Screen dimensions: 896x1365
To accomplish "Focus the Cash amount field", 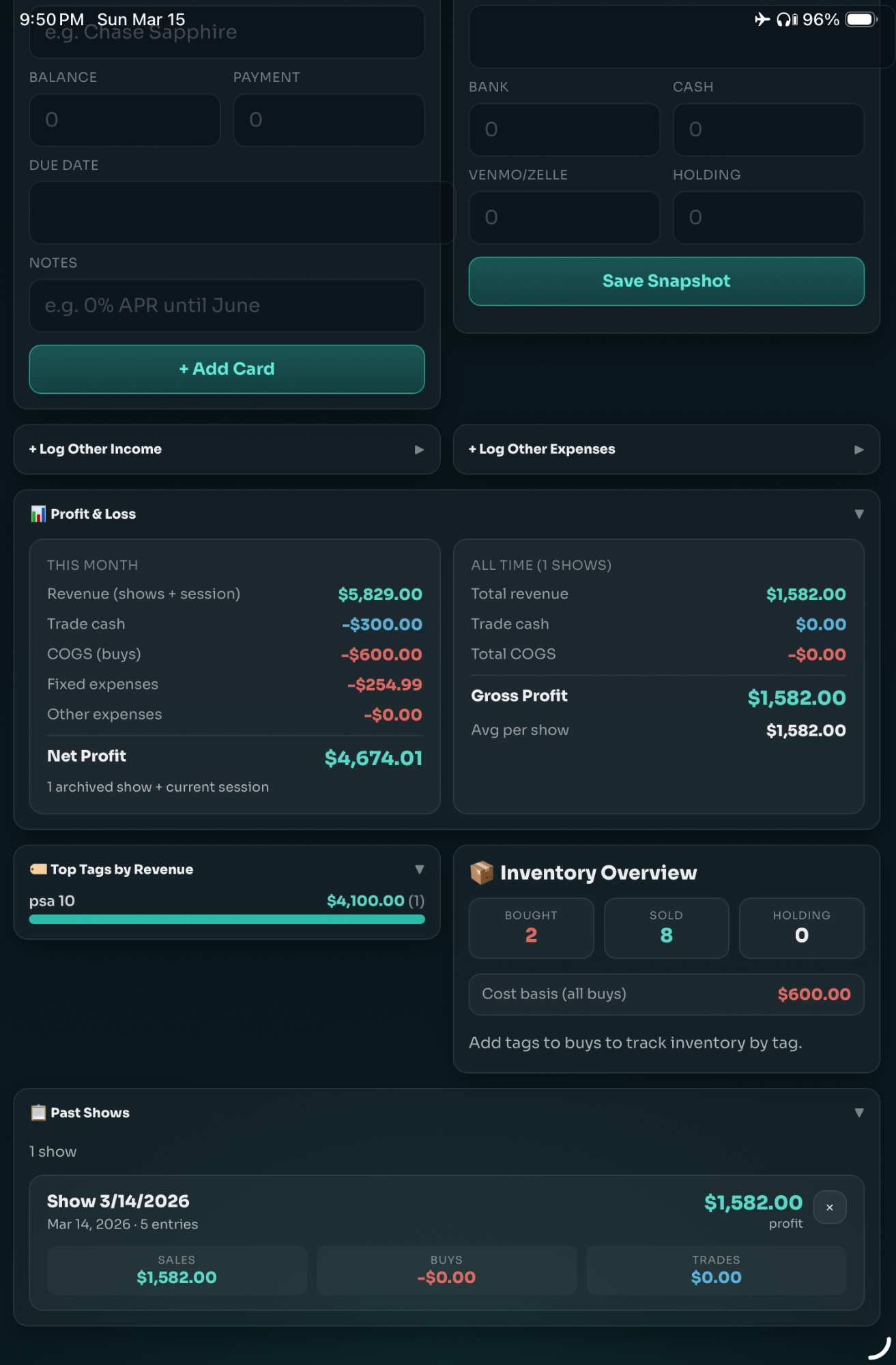I will coord(768,130).
